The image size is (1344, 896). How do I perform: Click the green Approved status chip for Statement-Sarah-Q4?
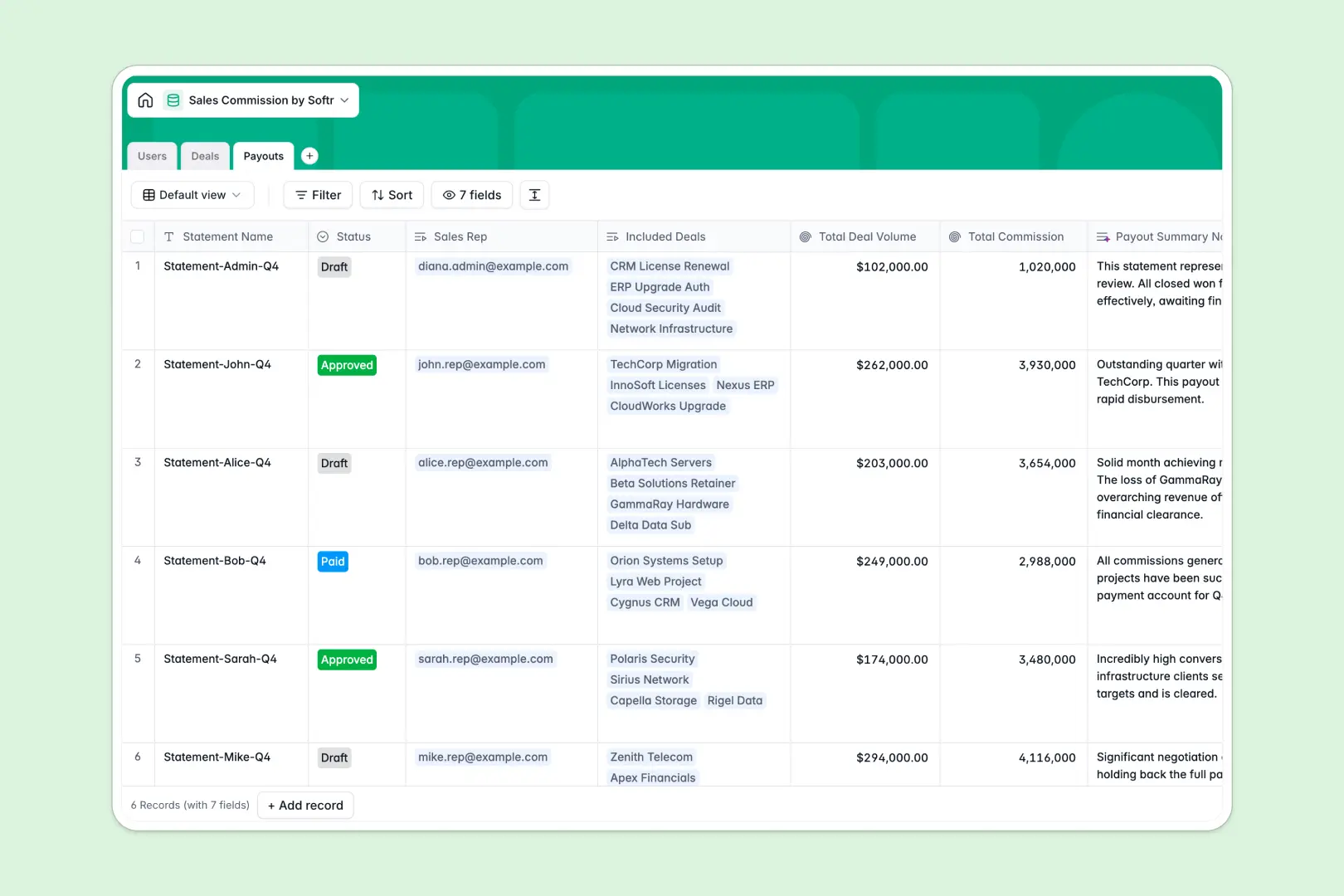346,660
